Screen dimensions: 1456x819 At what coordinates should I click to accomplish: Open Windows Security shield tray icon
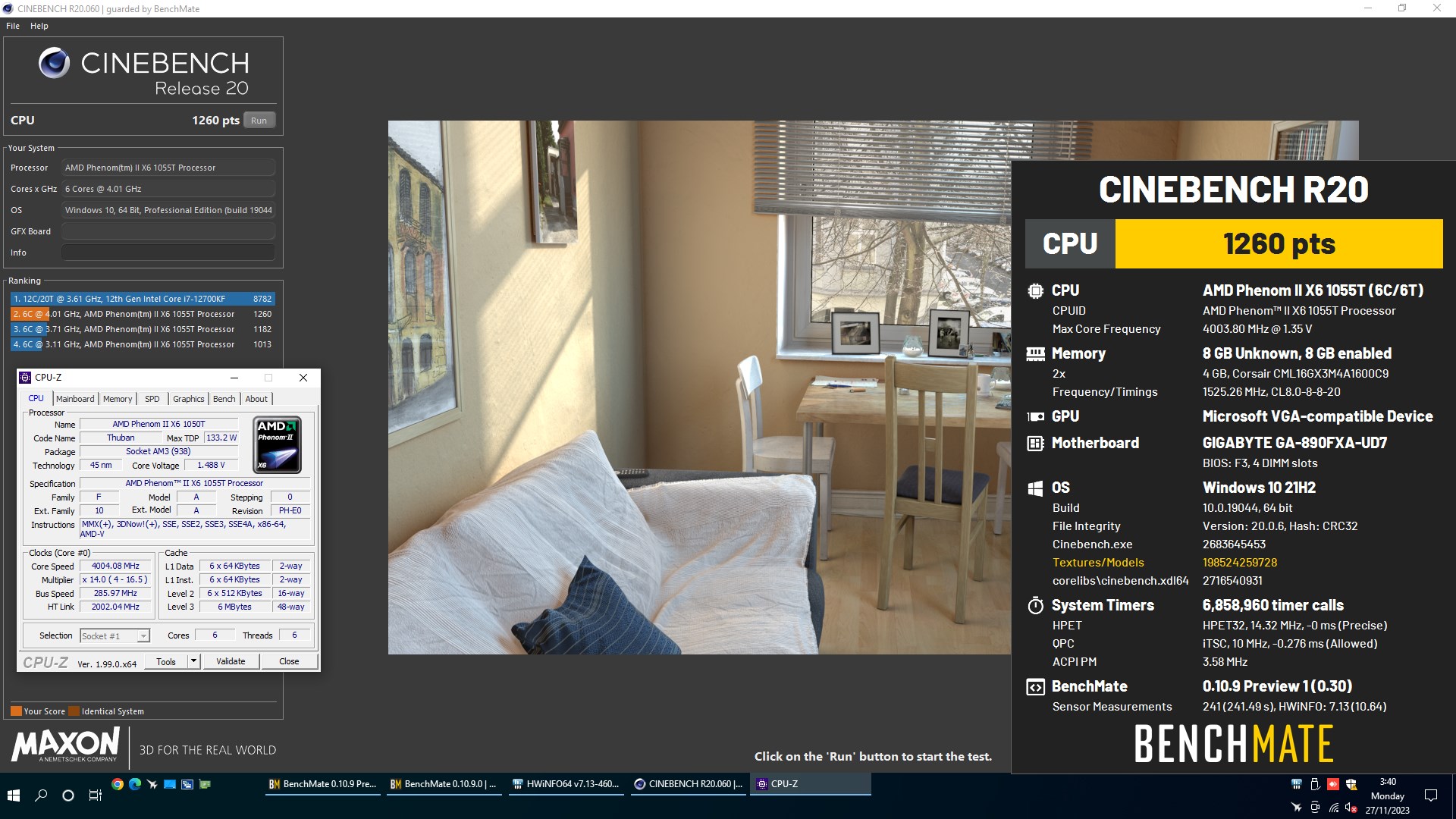coord(1351,784)
